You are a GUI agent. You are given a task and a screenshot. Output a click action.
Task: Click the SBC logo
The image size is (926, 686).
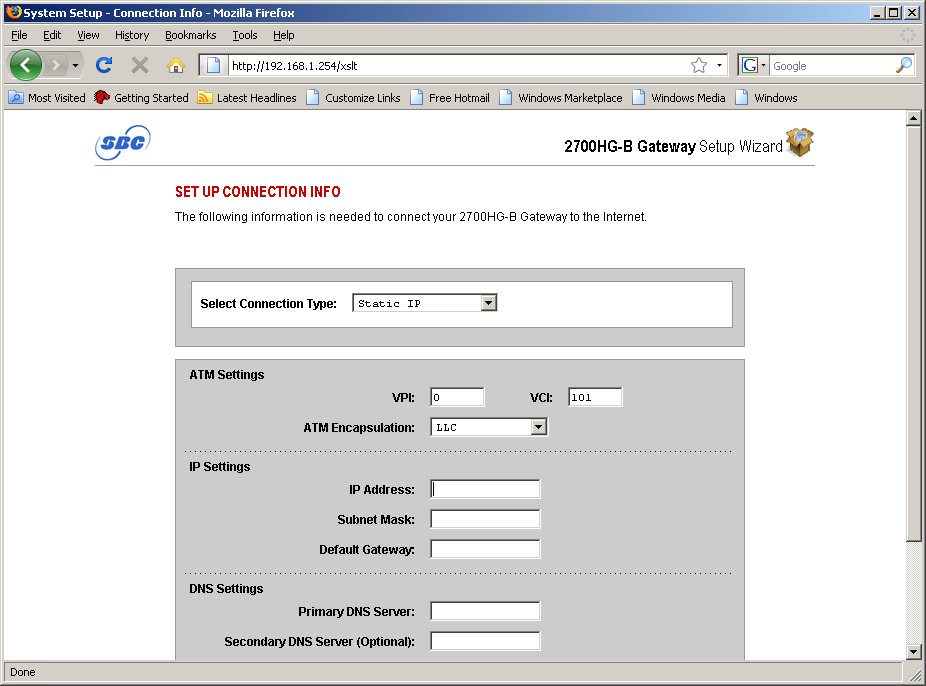(123, 143)
